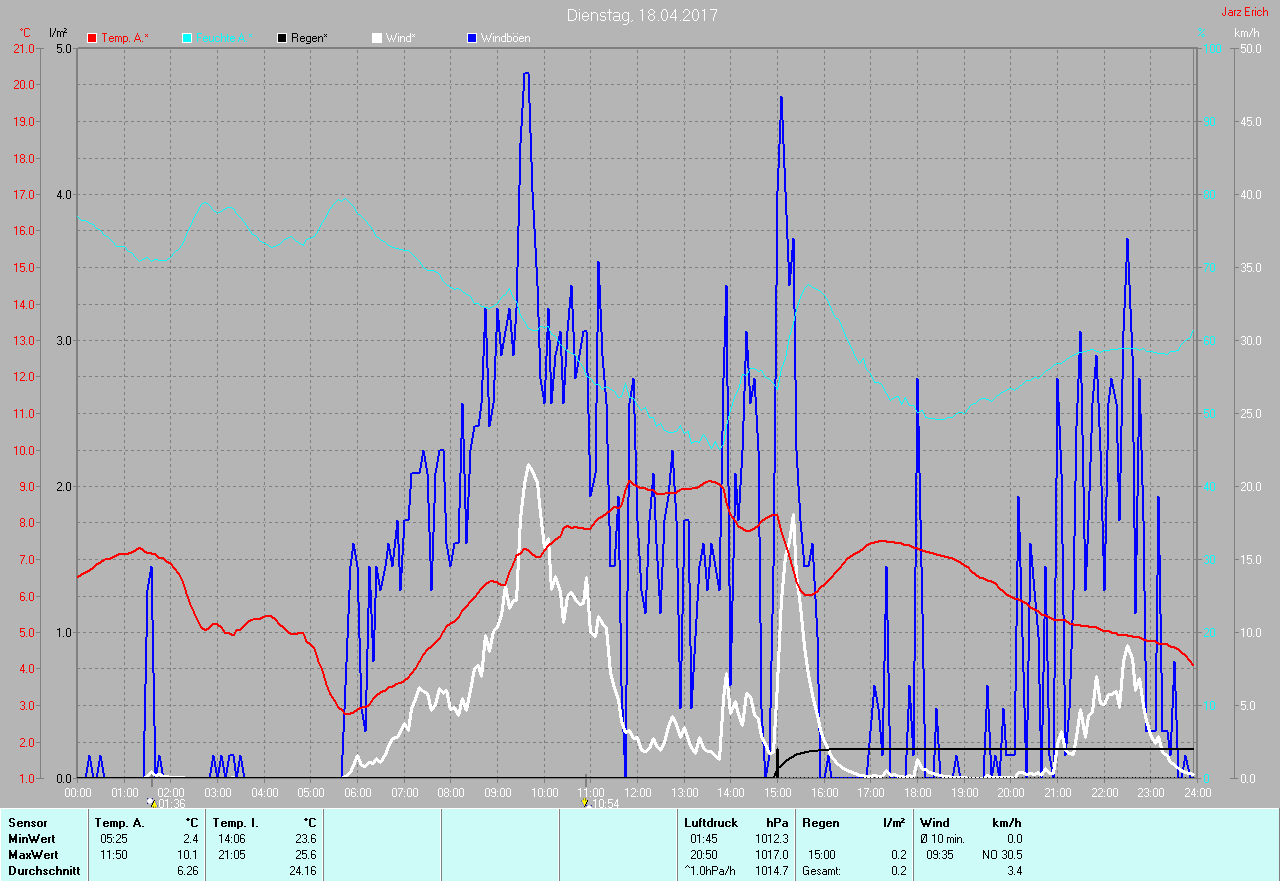Image resolution: width=1280 pixels, height=881 pixels.
Task: Click the 'MaxWert' row label
Action: click(33, 855)
